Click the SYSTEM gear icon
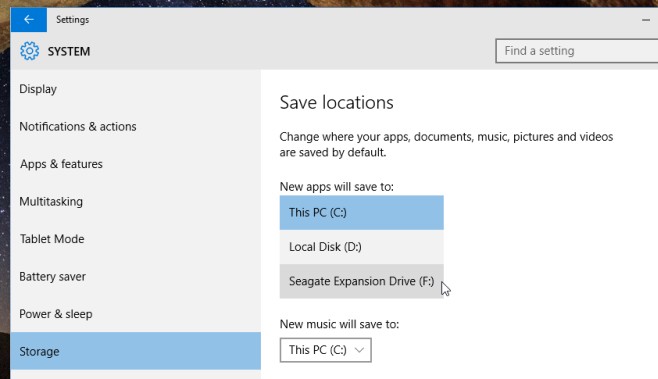 pyautogui.click(x=29, y=51)
